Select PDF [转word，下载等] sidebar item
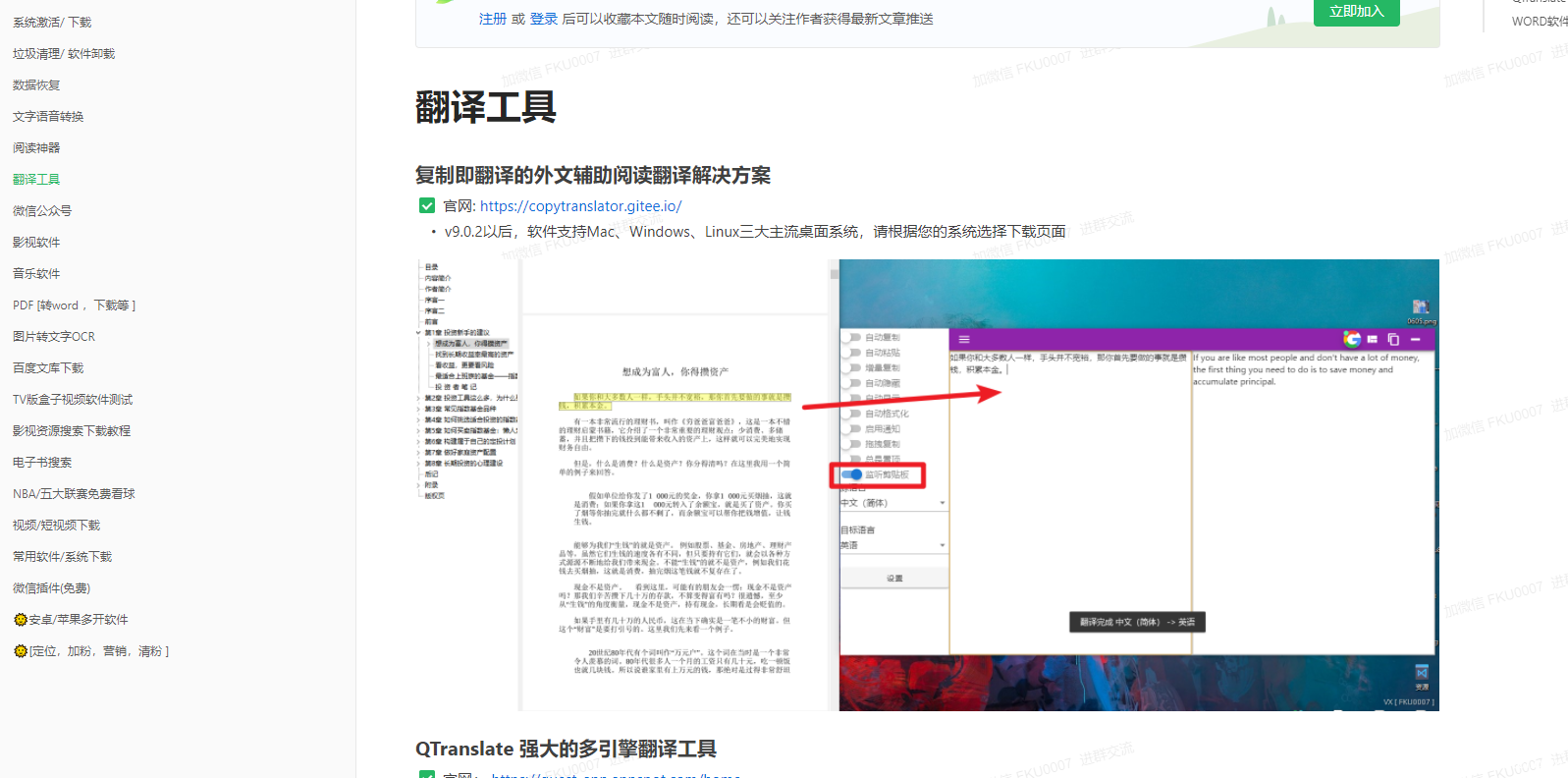 pyautogui.click(x=75, y=305)
